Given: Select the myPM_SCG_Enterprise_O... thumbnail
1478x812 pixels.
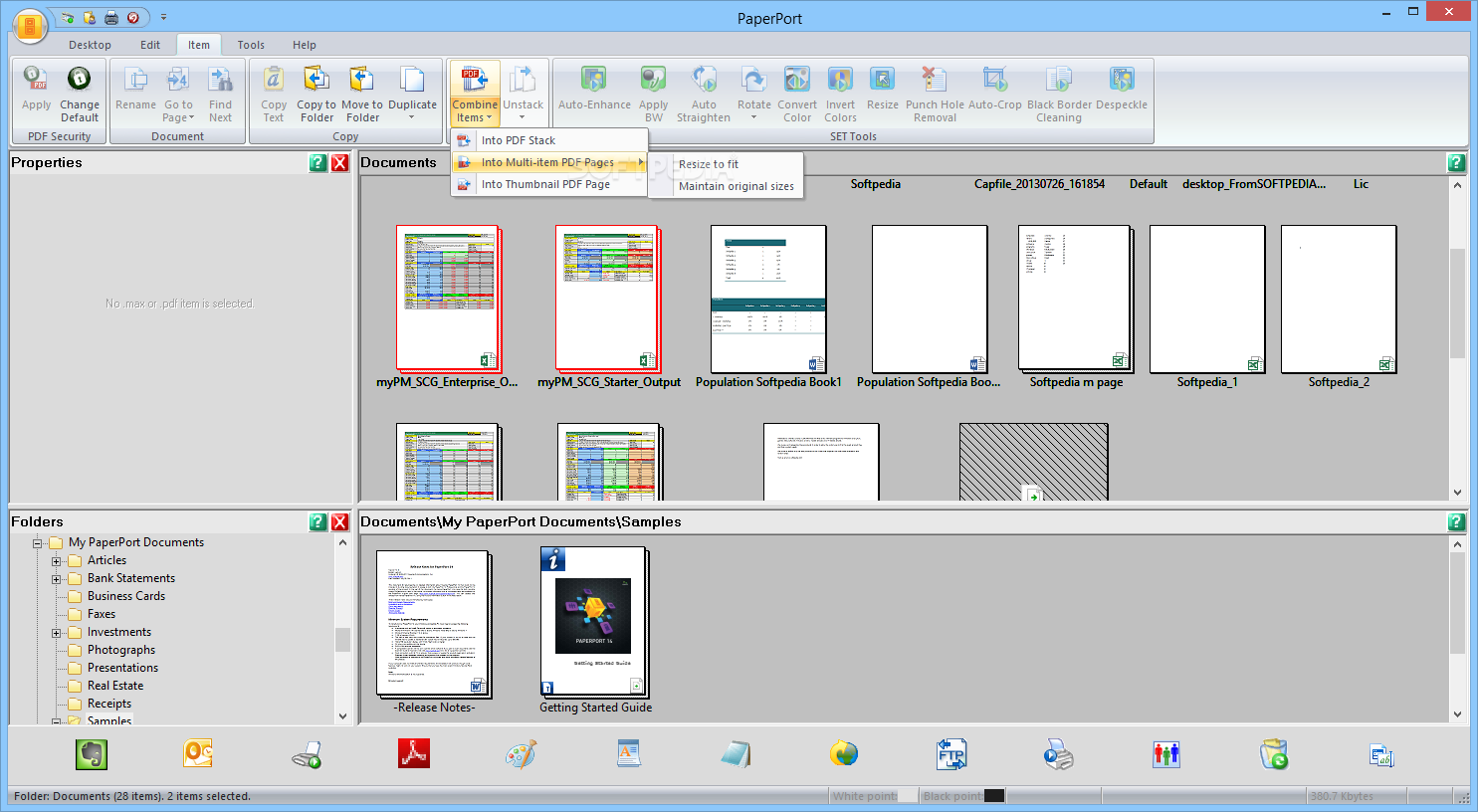Looking at the screenshot, I should (x=447, y=299).
